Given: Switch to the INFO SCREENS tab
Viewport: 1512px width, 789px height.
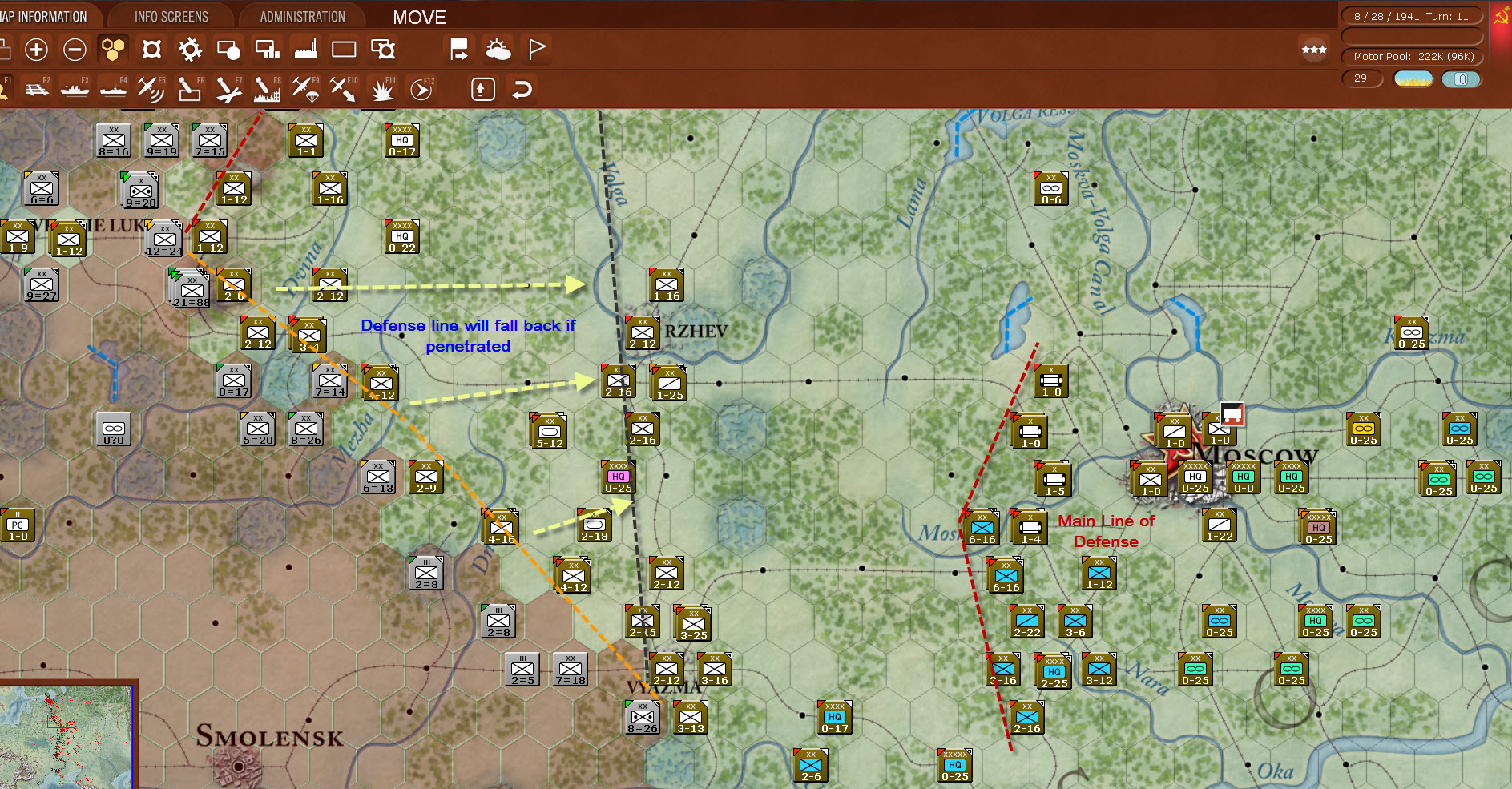Looking at the screenshot, I should 171,17.
